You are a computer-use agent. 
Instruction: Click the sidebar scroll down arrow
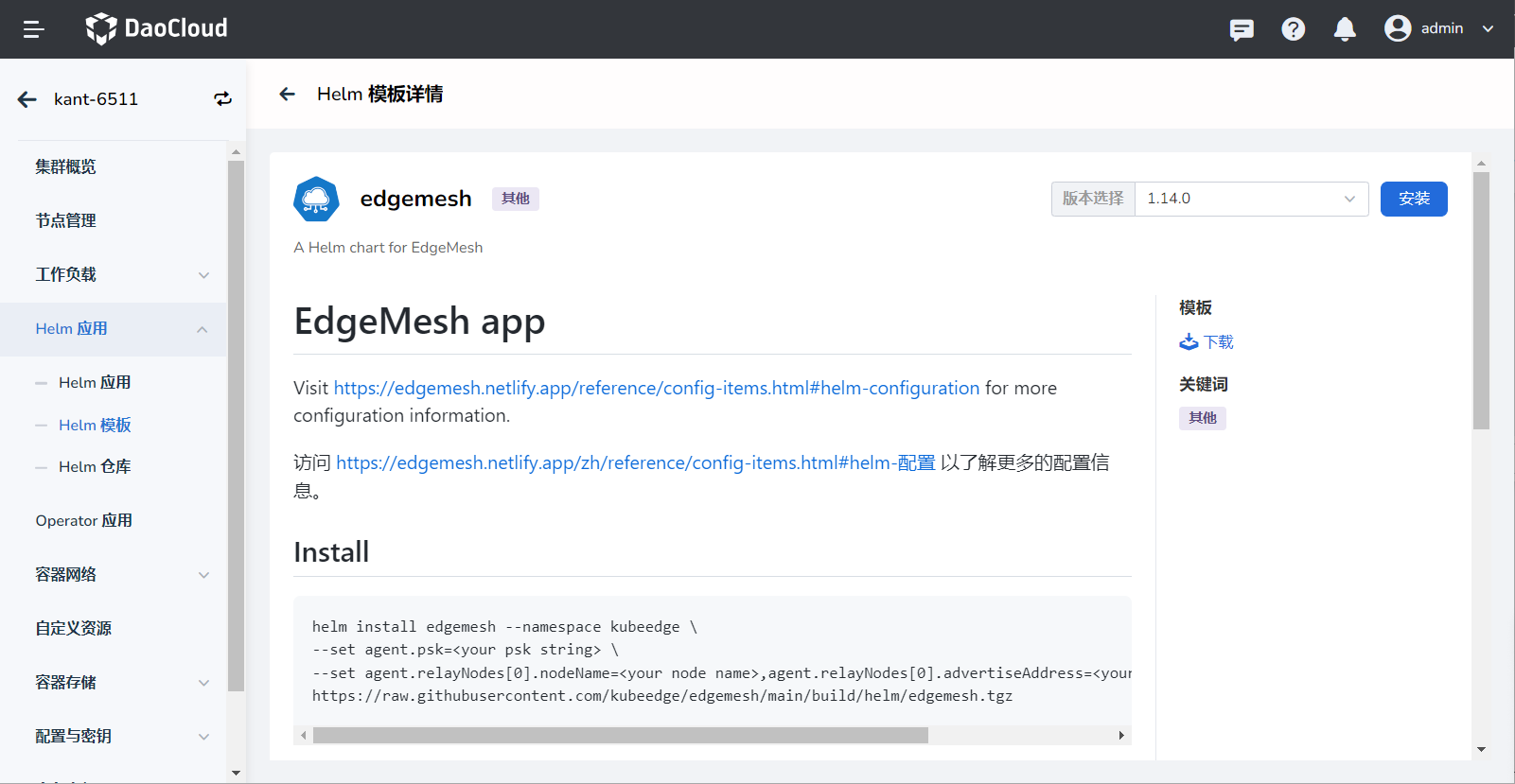click(x=236, y=773)
